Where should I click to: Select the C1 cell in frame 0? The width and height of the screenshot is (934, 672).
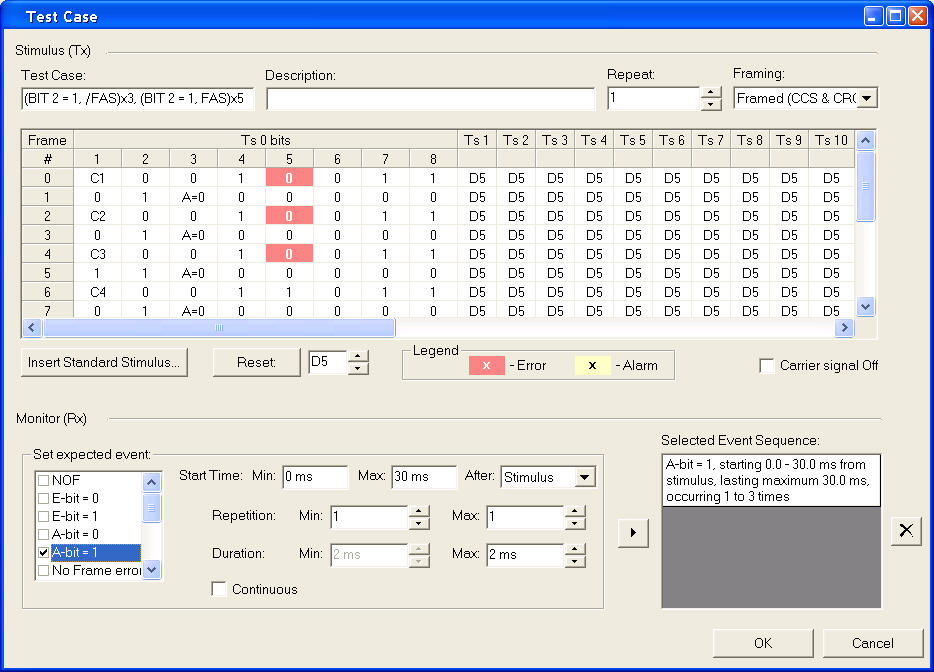click(97, 178)
